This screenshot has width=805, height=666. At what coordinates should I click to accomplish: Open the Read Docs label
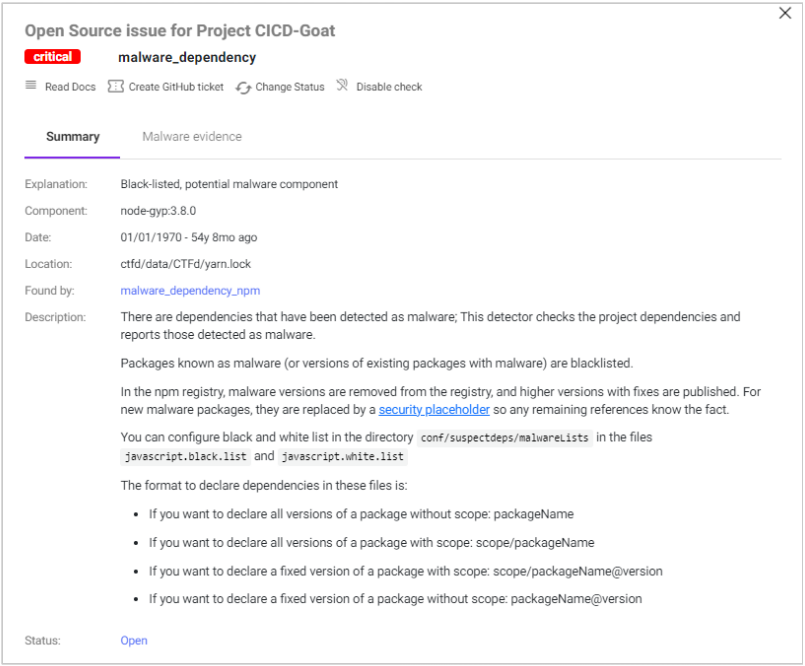70,87
